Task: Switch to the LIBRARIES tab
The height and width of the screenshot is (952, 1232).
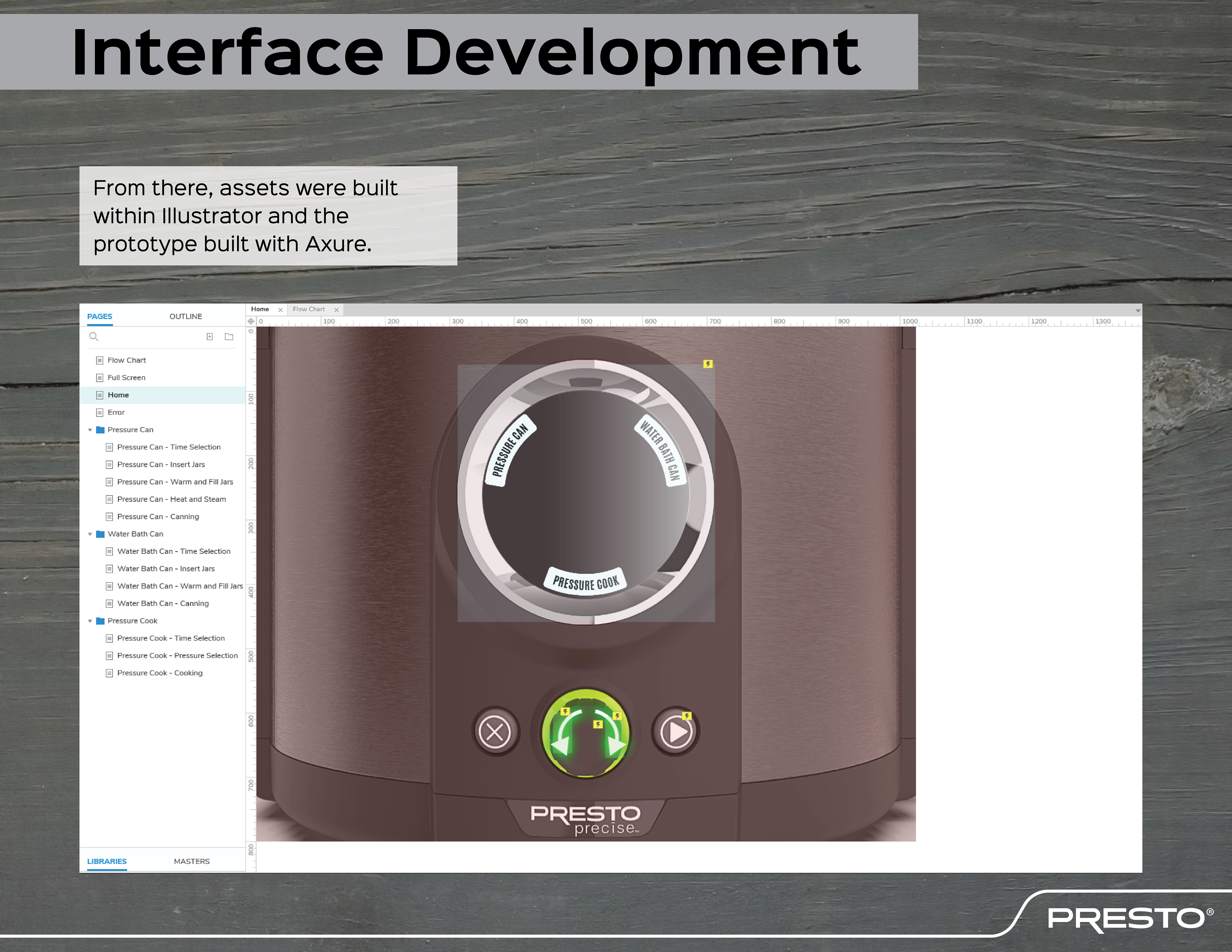Action: coord(107,861)
